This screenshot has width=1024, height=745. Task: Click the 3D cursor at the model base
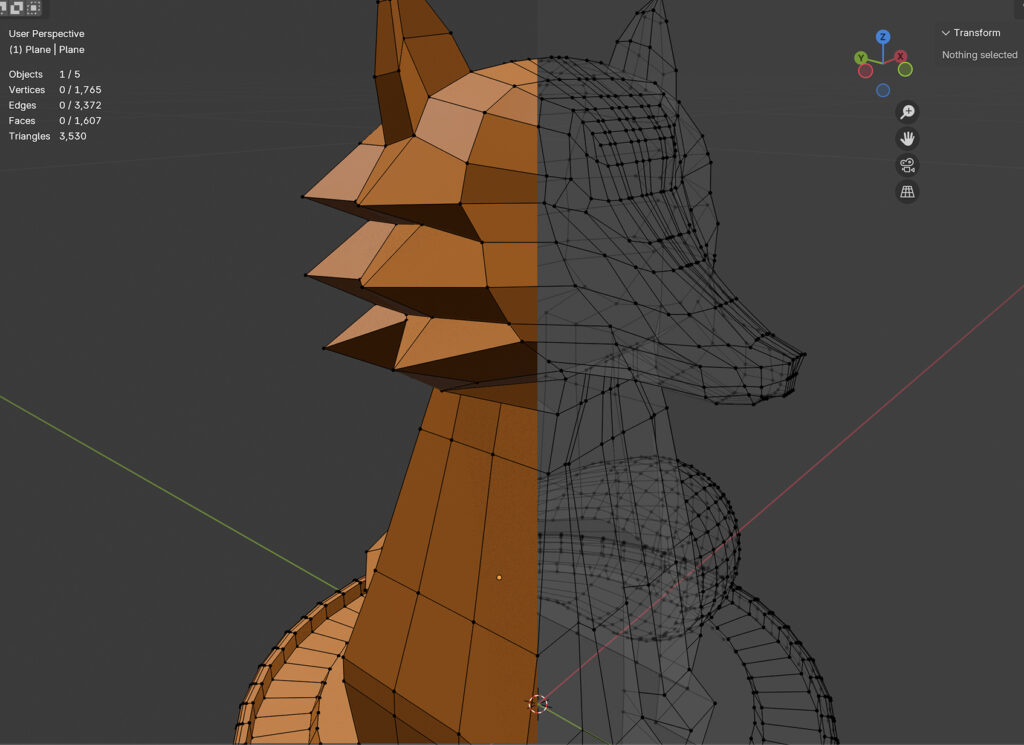coord(538,704)
